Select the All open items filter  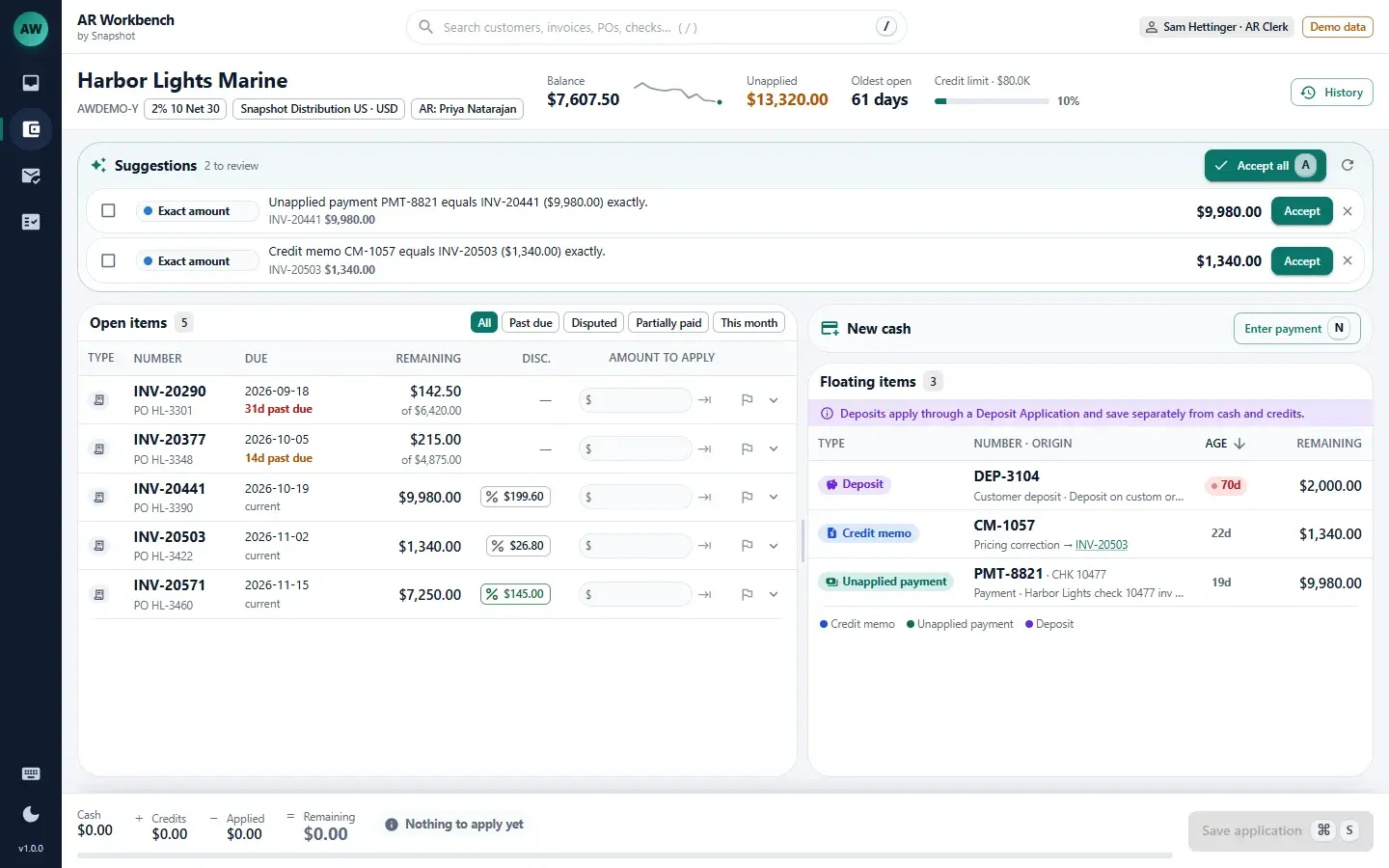pos(484,323)
